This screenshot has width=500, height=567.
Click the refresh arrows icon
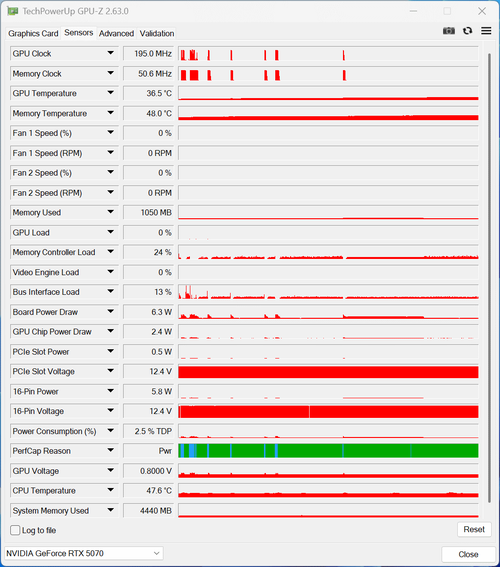pos(467,31)
